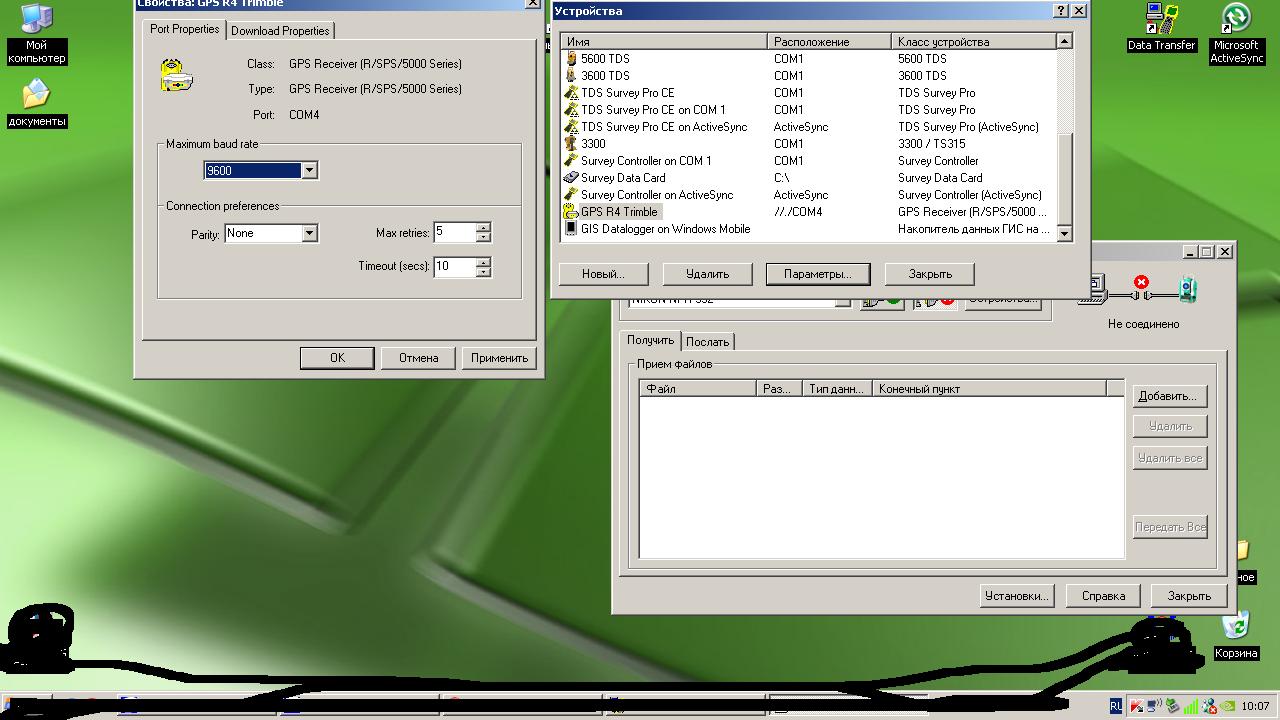This screenshot has height=720, width=1280.
Task: Click the Survey Controller on COM 1 icon
Action: 571,160
